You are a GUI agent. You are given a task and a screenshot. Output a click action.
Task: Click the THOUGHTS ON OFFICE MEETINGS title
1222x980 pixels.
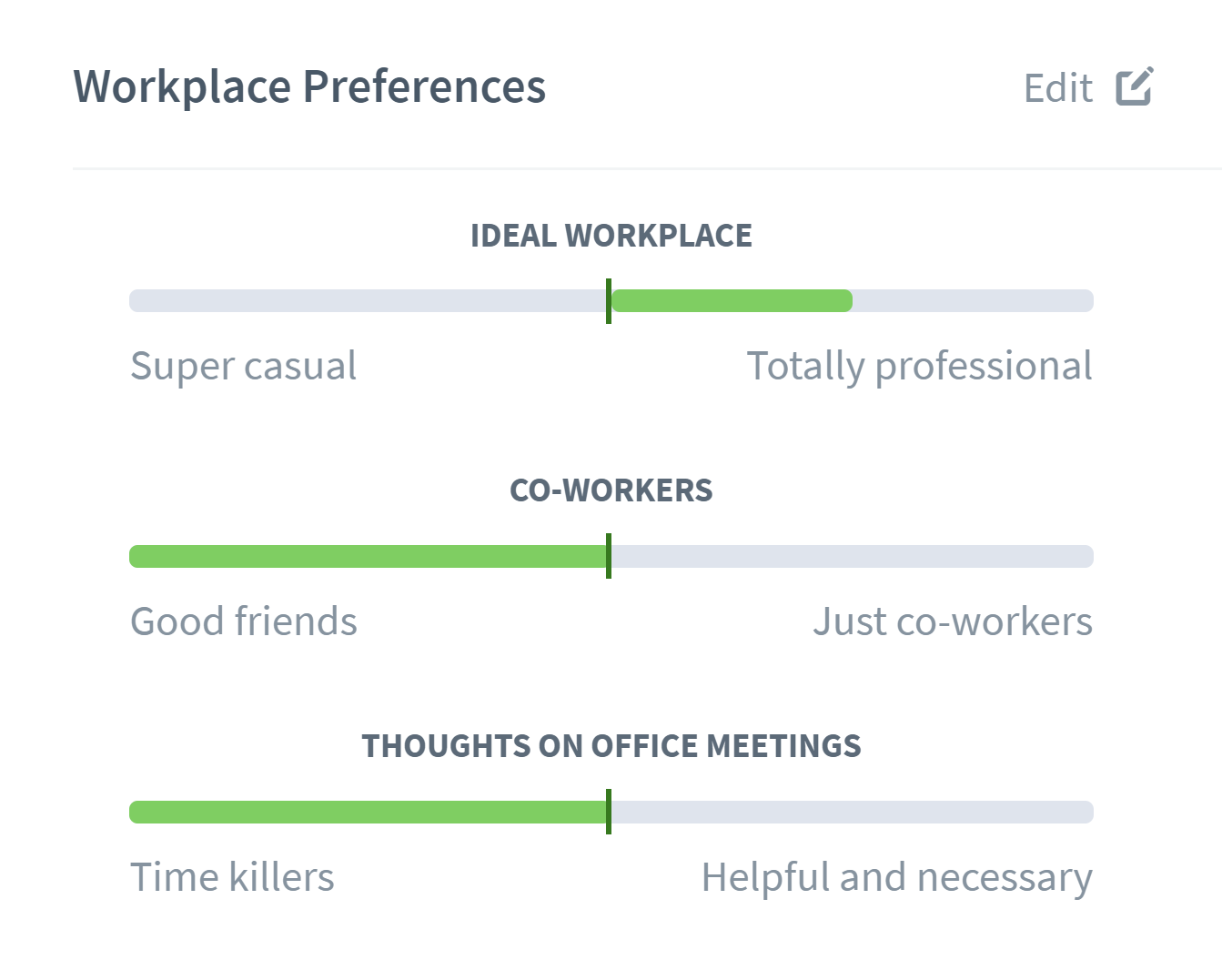point(611,744)
